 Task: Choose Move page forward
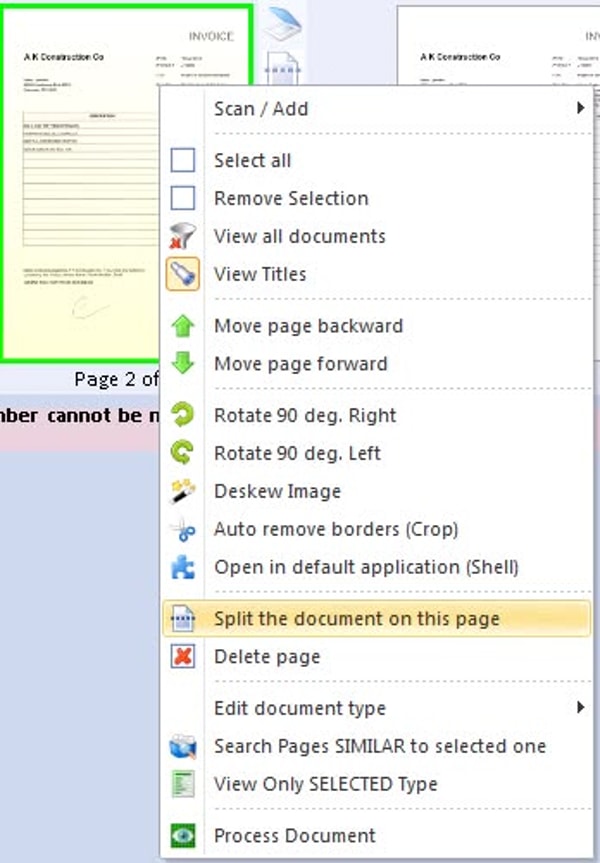[x=377, y=363]
